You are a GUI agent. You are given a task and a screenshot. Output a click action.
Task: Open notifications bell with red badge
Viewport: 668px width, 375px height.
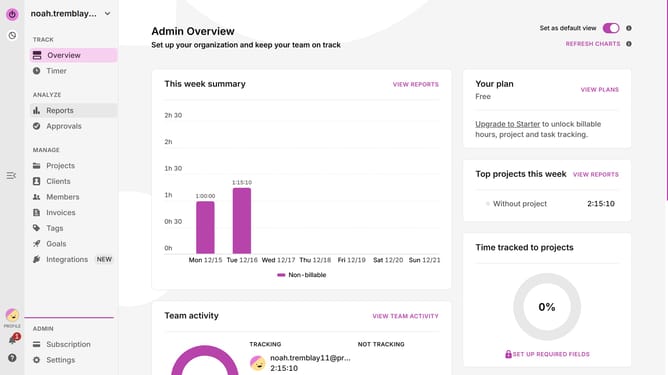tap(13, 339)
